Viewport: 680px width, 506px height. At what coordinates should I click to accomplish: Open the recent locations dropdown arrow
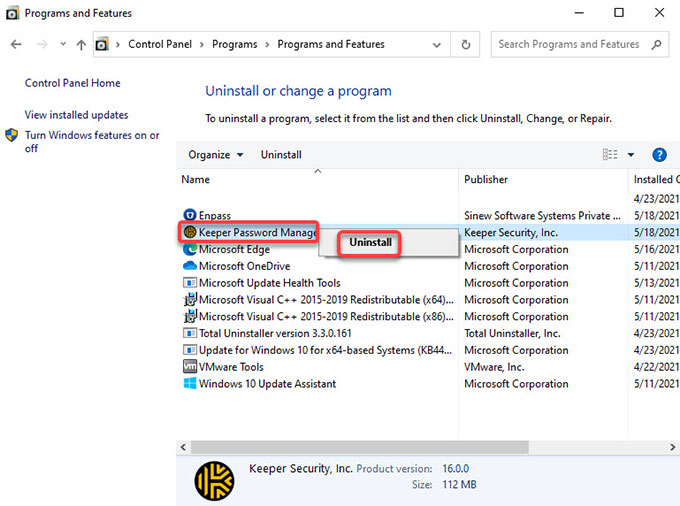pos(63,44)
